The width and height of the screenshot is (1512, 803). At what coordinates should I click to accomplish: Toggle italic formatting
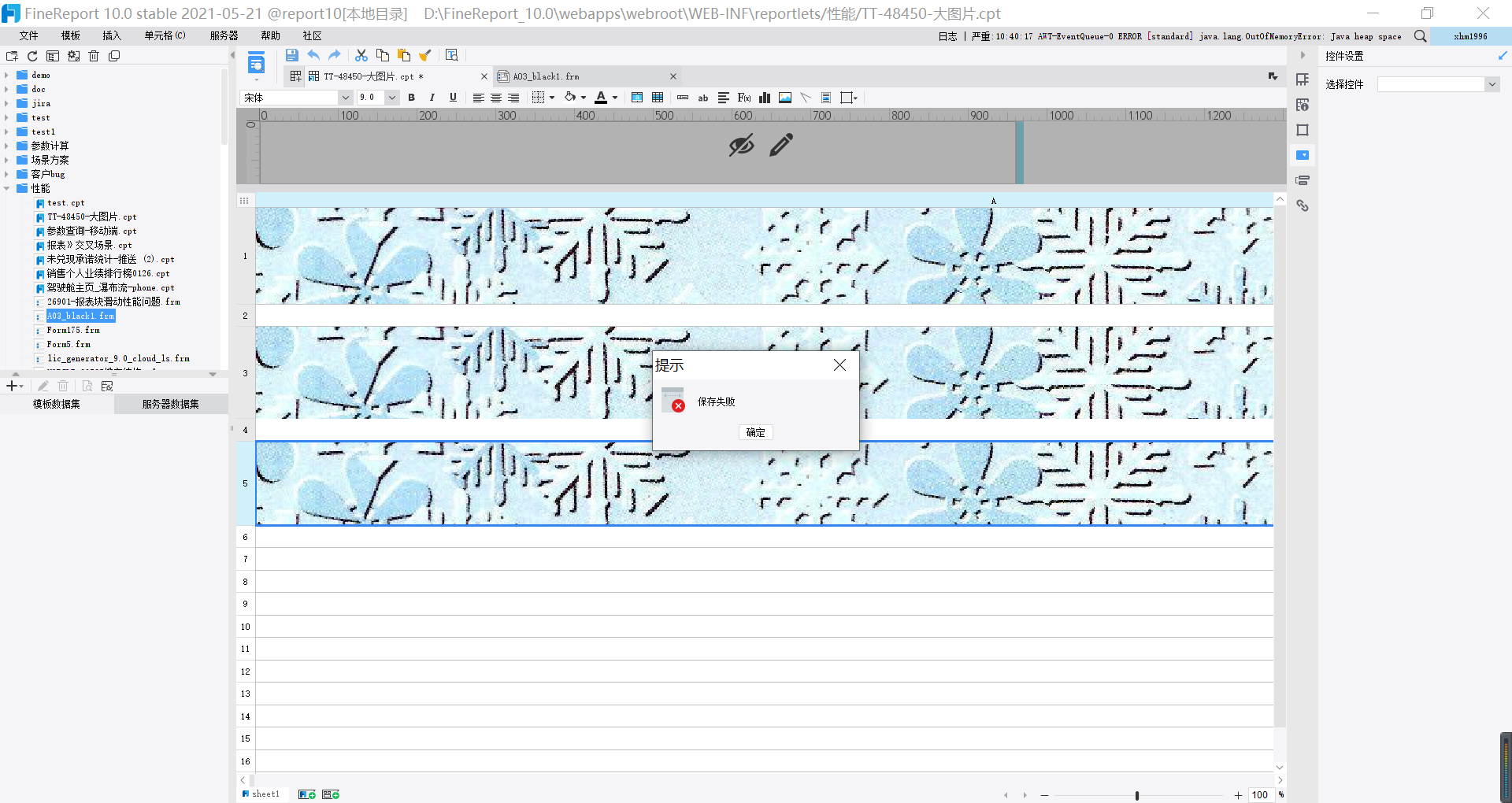click(x=432, y=98)
